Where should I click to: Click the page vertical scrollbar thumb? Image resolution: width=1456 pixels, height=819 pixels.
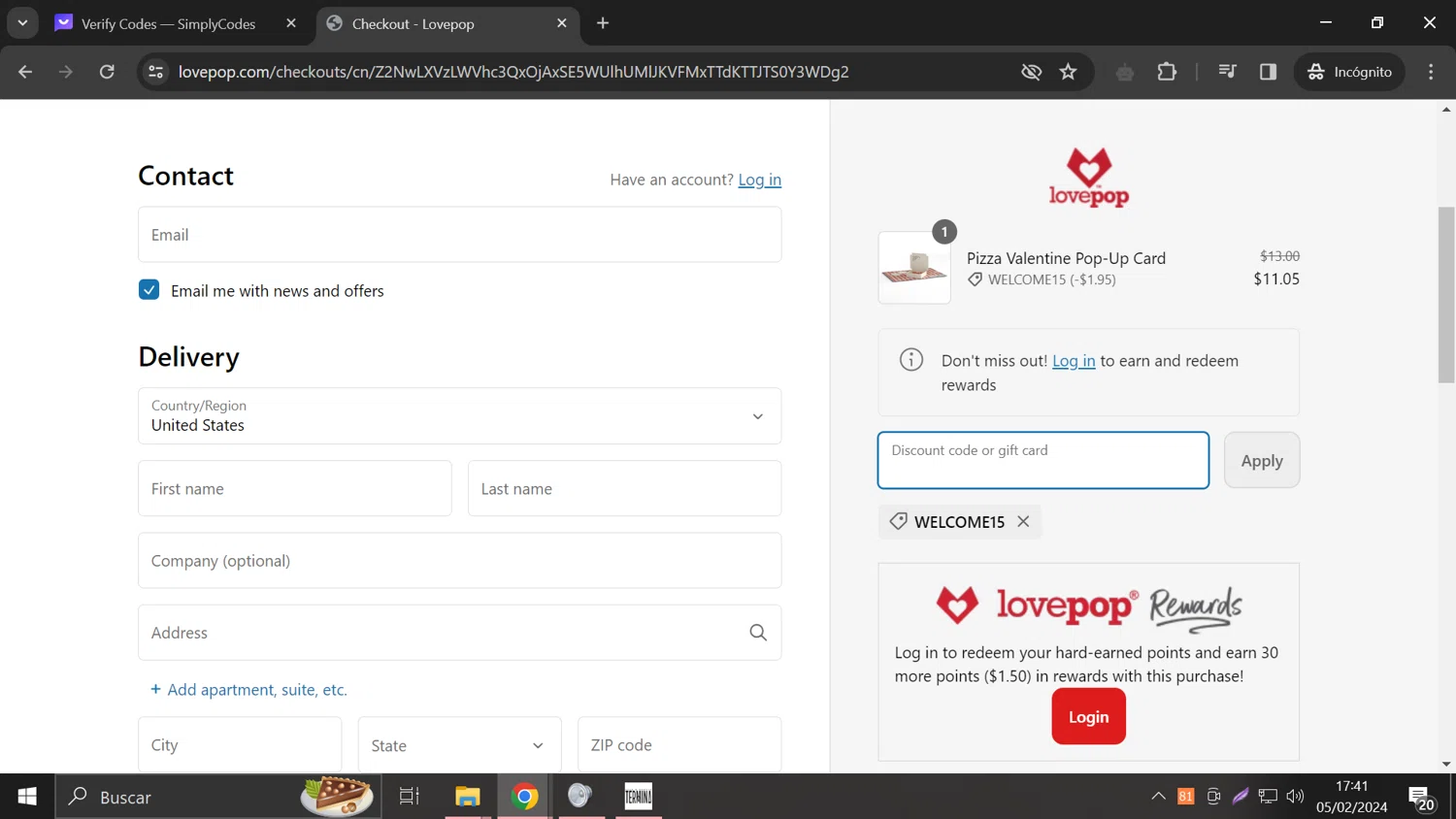1446,295
